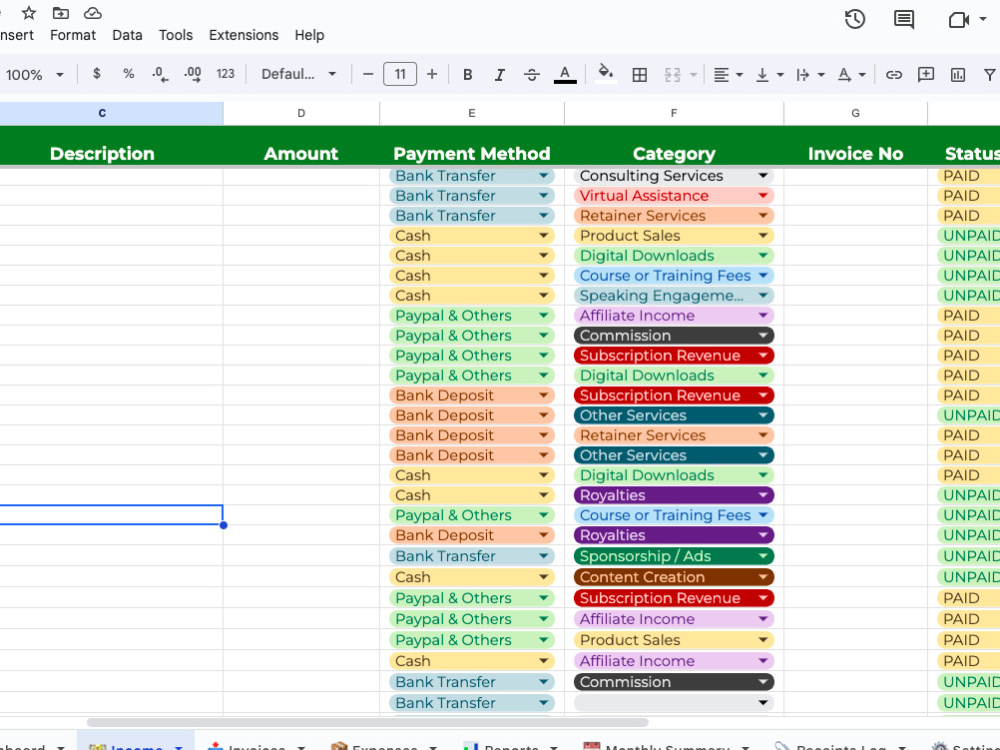Open the Extensions menu
Image resolution: width=1000 pixels, height=750 pixels.
coord(244,35)
